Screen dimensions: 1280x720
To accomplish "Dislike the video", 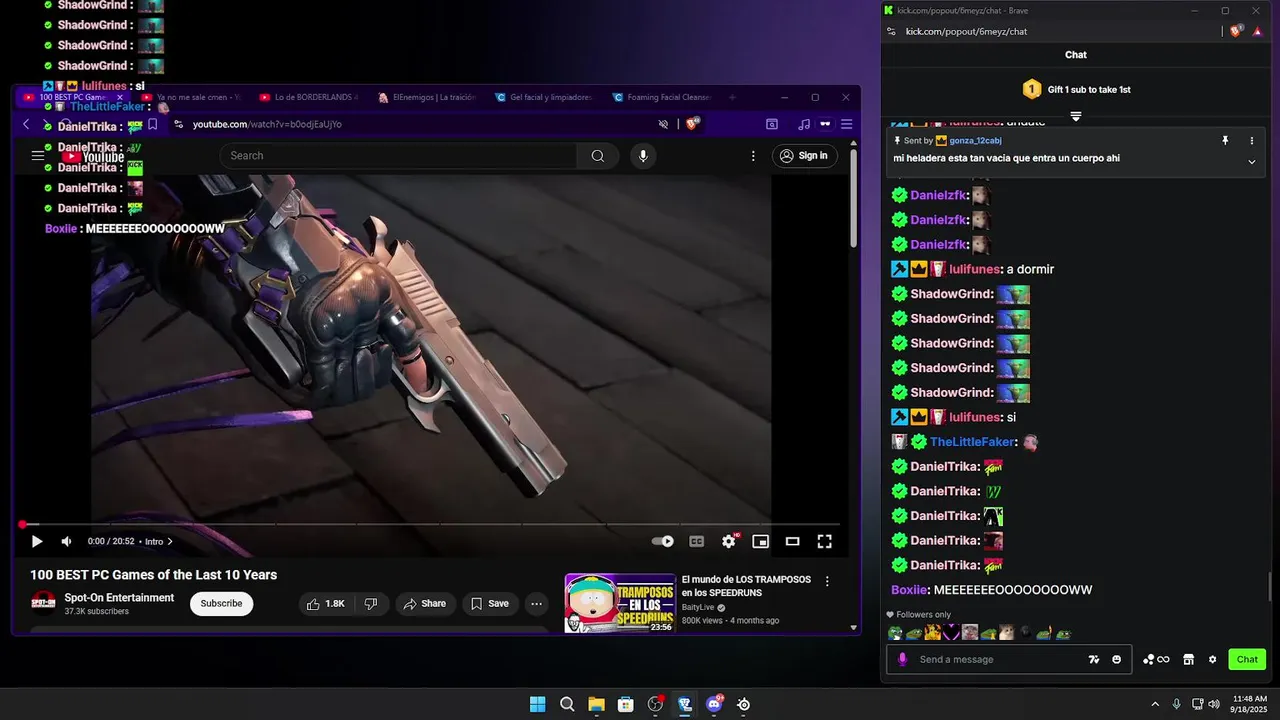I will [371, 604].
